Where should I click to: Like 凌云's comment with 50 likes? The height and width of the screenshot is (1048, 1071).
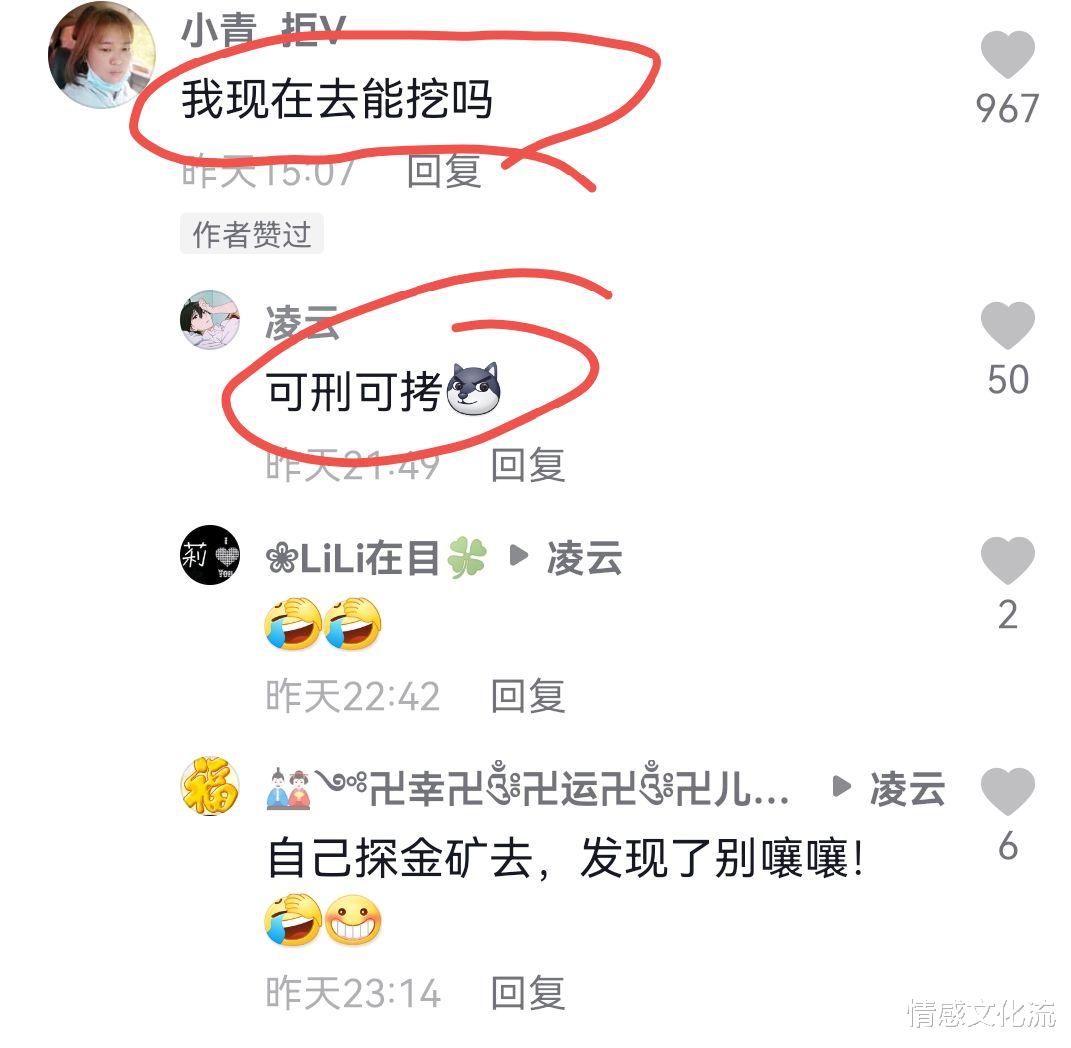click(1007, 325)
